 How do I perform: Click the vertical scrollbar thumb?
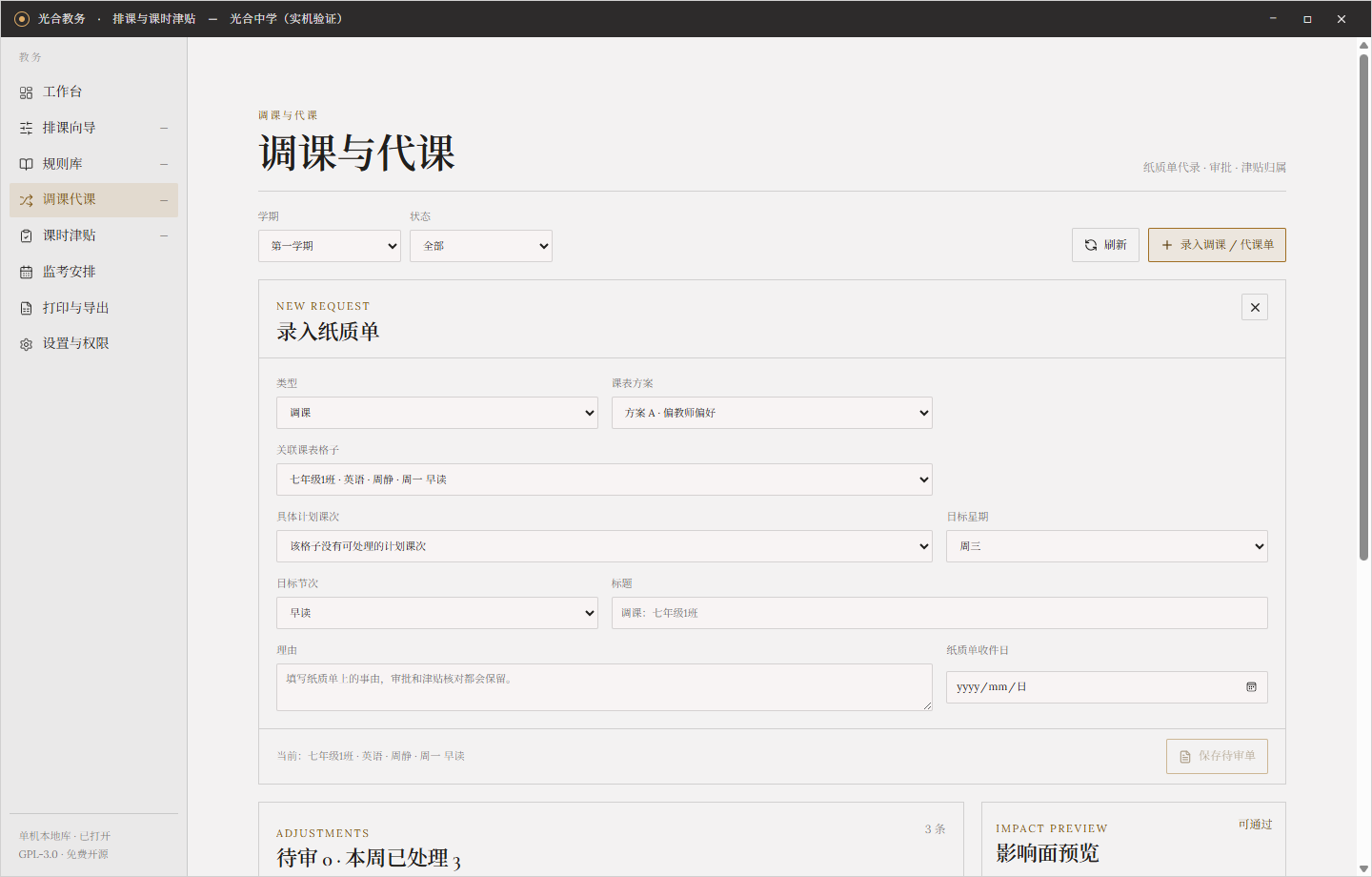(1364, 307)
